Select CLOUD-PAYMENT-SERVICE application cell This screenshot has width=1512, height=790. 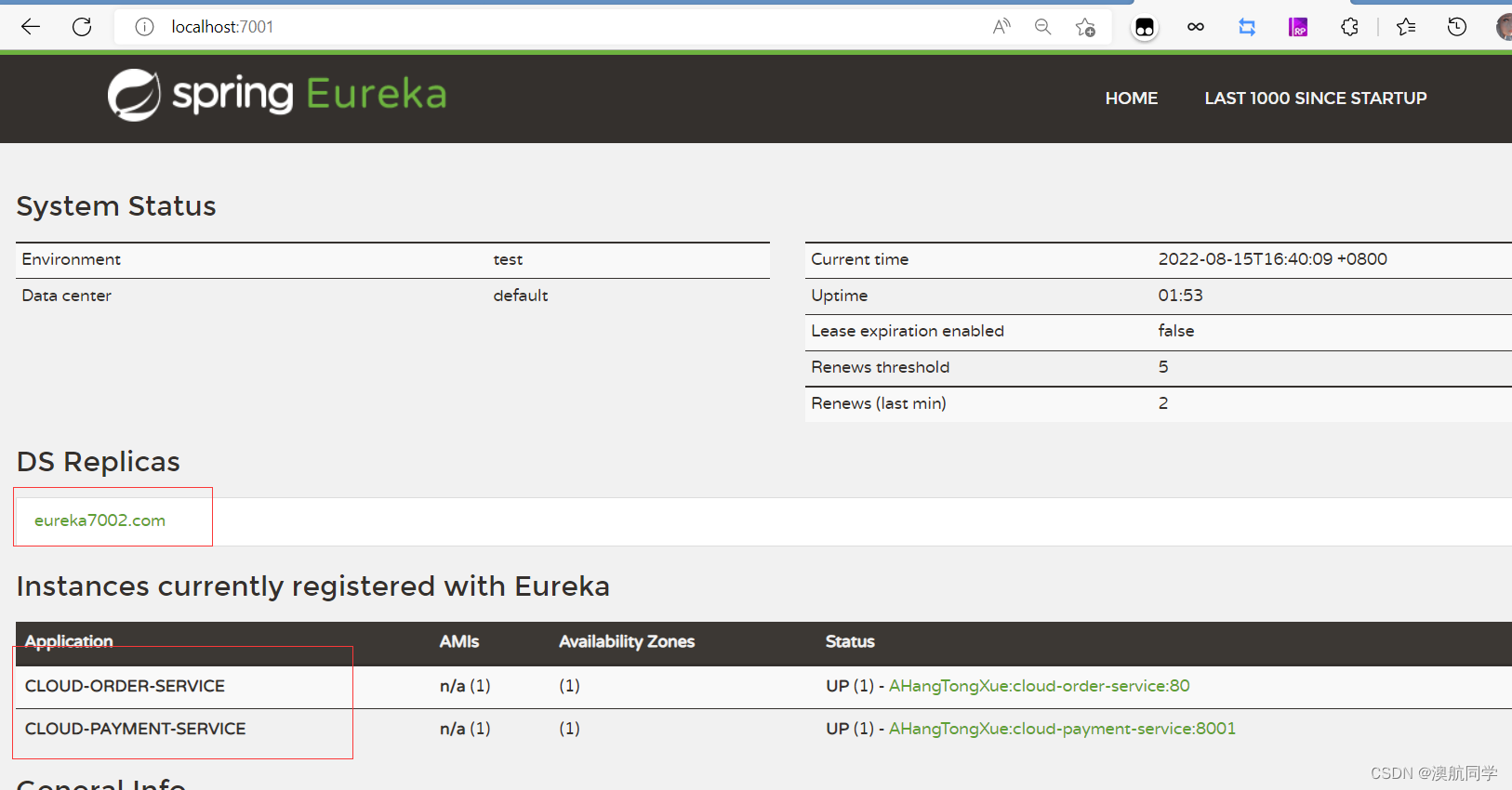tap(135, 729)
